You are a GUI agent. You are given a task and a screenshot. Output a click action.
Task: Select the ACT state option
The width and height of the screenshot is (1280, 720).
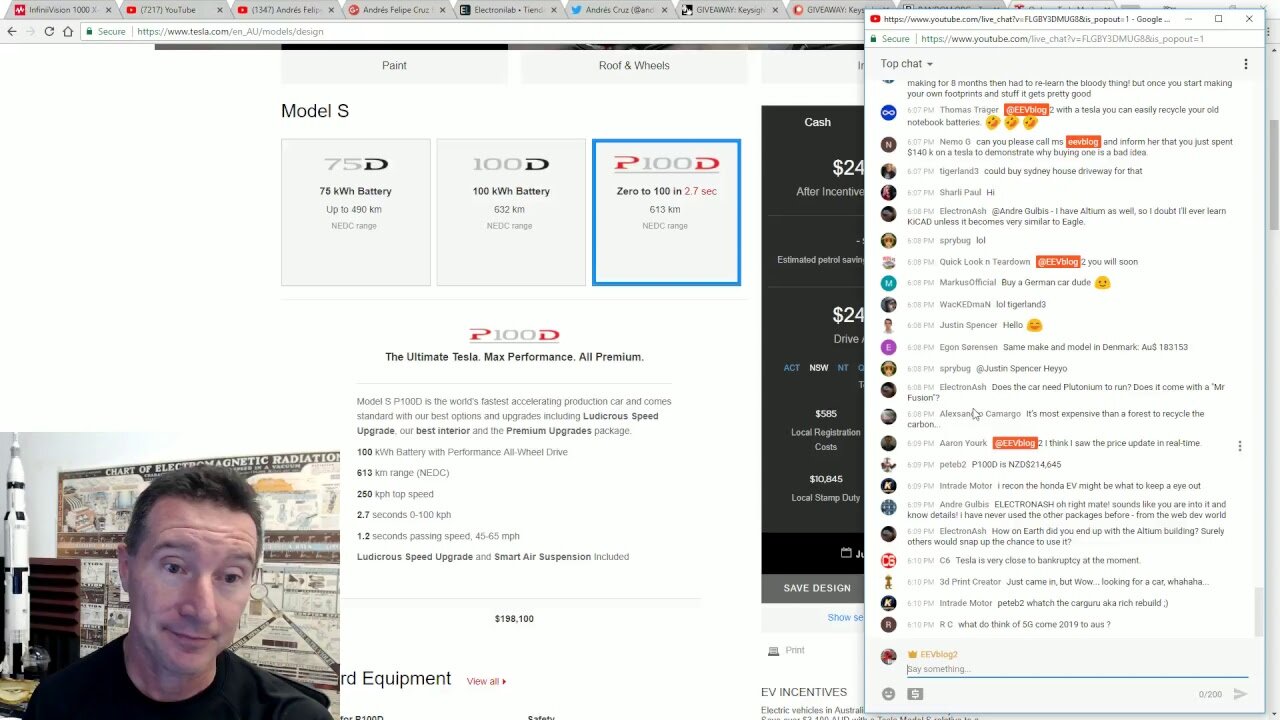click(x=792, y=368)
